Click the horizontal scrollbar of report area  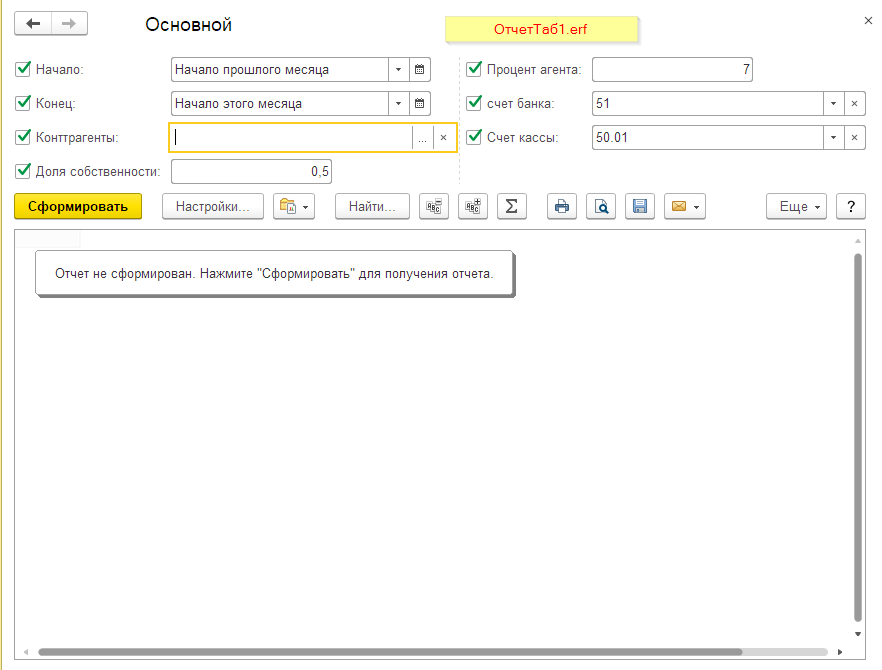(430, 652)
